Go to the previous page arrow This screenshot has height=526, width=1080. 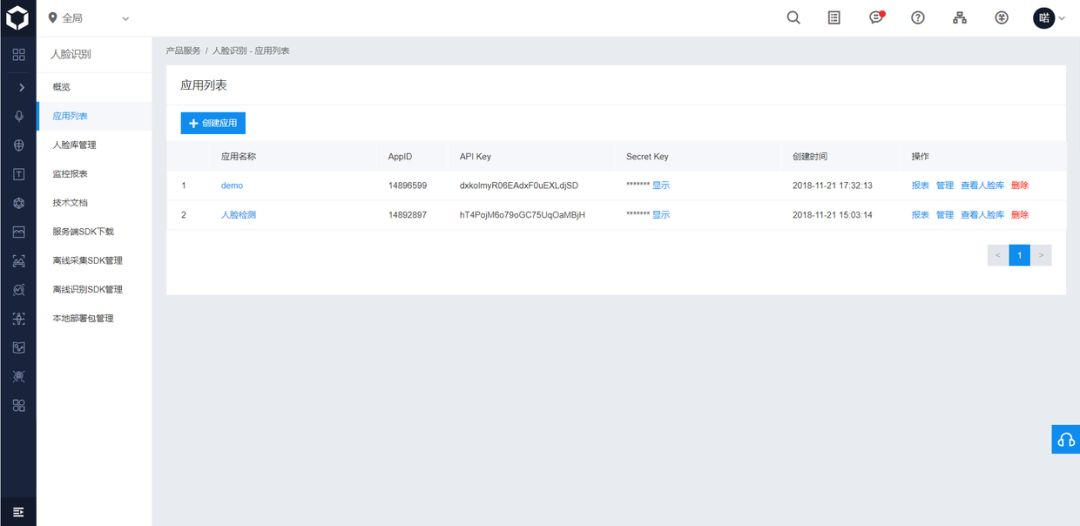click(x=998, y=255)
